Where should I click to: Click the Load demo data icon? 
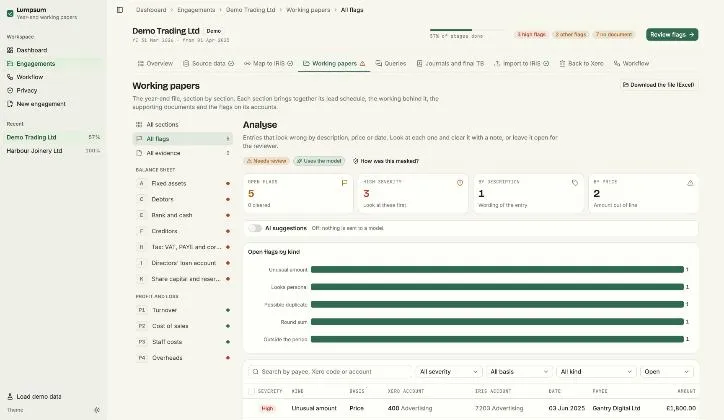10,396
